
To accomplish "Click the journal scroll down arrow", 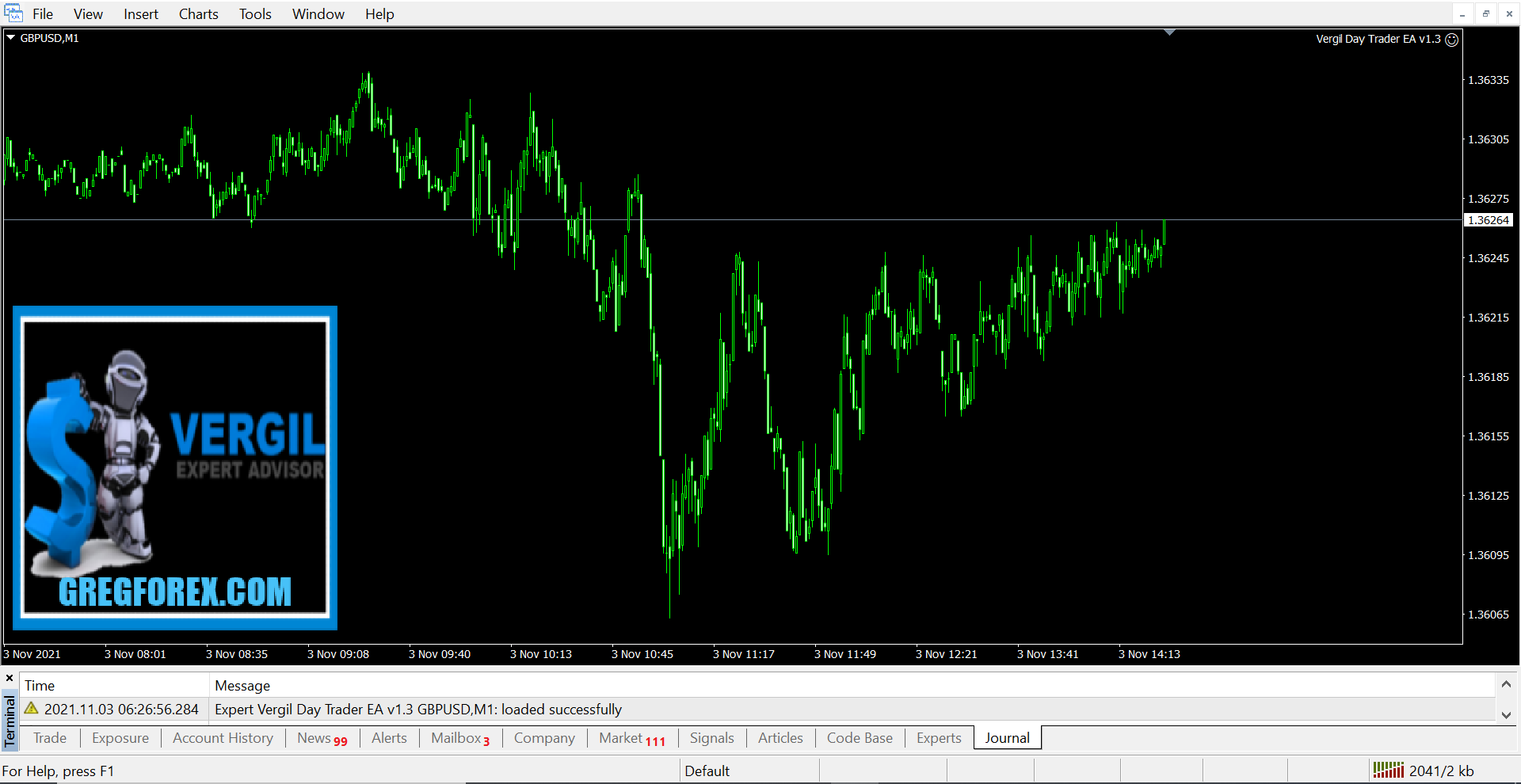I will tap(1506, 714).
